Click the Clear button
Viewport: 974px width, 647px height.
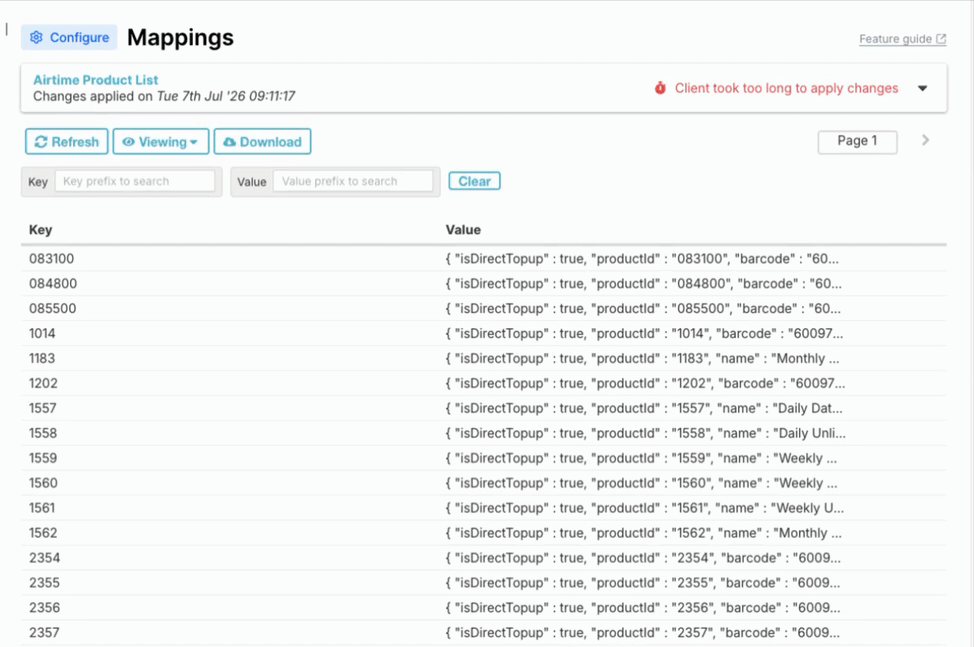click(475, 181)
